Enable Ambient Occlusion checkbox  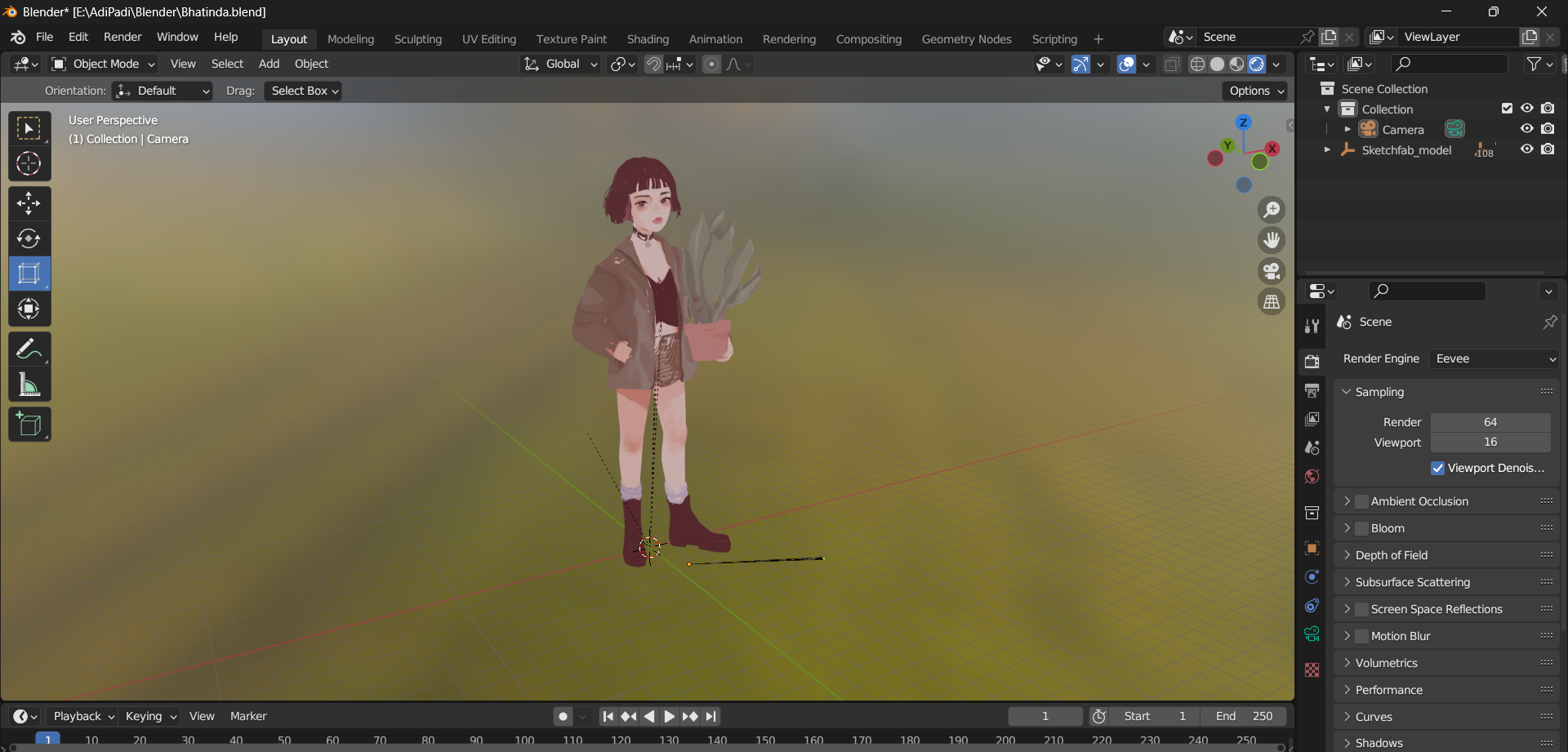pyautogui.click(x=1361, y=501)
